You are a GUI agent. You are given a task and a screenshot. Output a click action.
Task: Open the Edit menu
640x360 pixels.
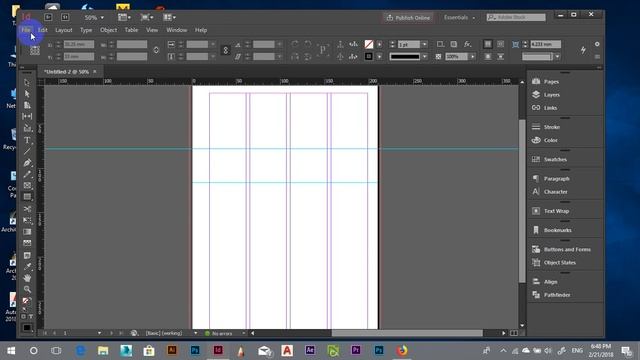(42, 30)
